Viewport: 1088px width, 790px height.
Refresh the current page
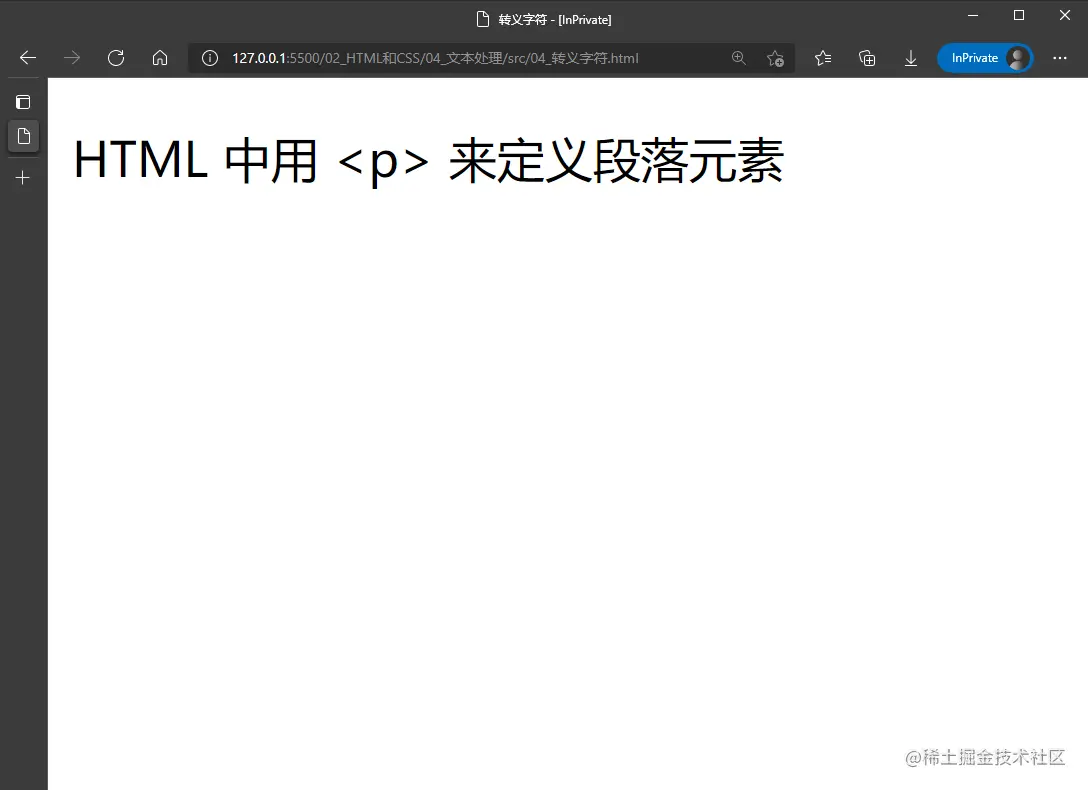click(116, 58)
